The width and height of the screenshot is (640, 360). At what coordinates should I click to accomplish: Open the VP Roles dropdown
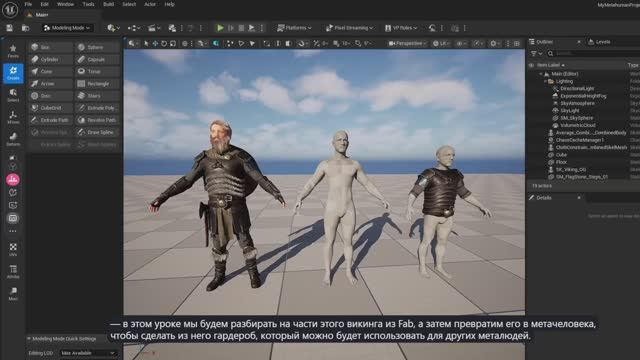401,28
